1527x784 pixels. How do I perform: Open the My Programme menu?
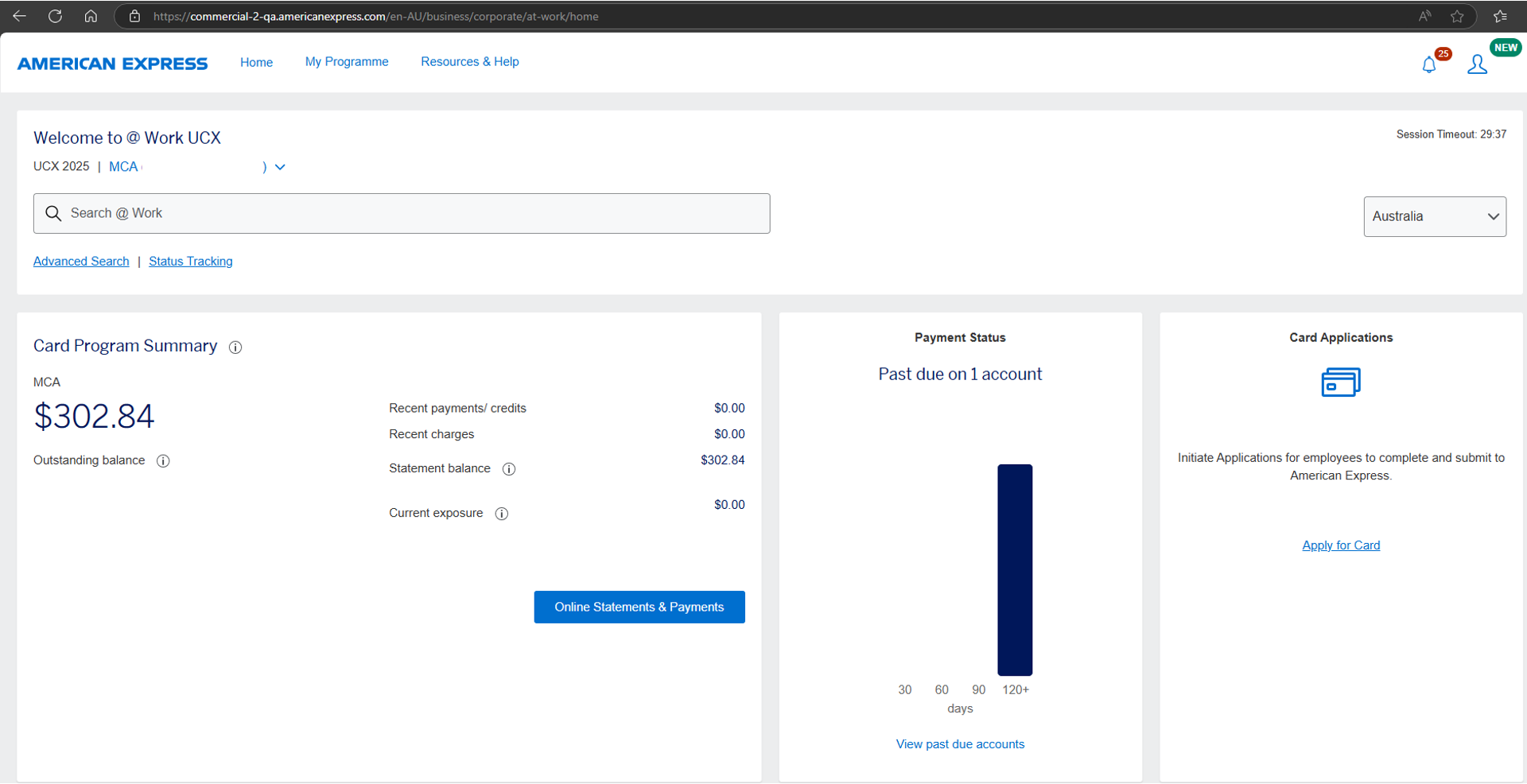click(x=347, y=62)
